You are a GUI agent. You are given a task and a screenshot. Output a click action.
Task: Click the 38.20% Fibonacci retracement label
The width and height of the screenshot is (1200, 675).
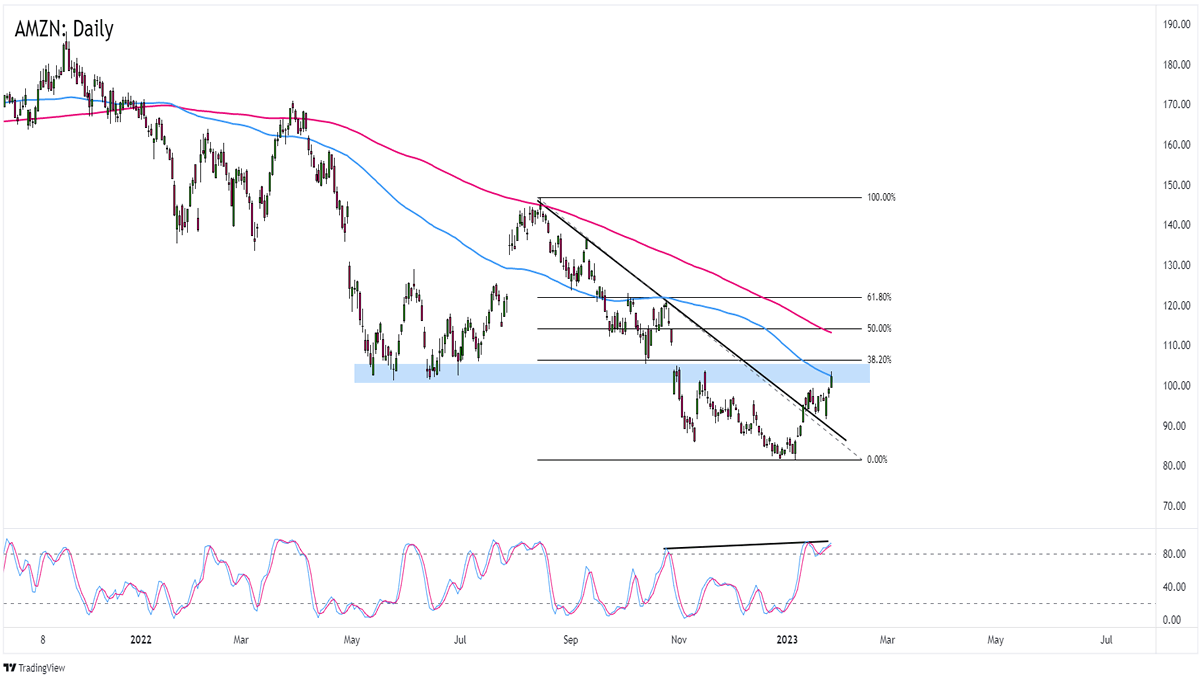[879, 360]
